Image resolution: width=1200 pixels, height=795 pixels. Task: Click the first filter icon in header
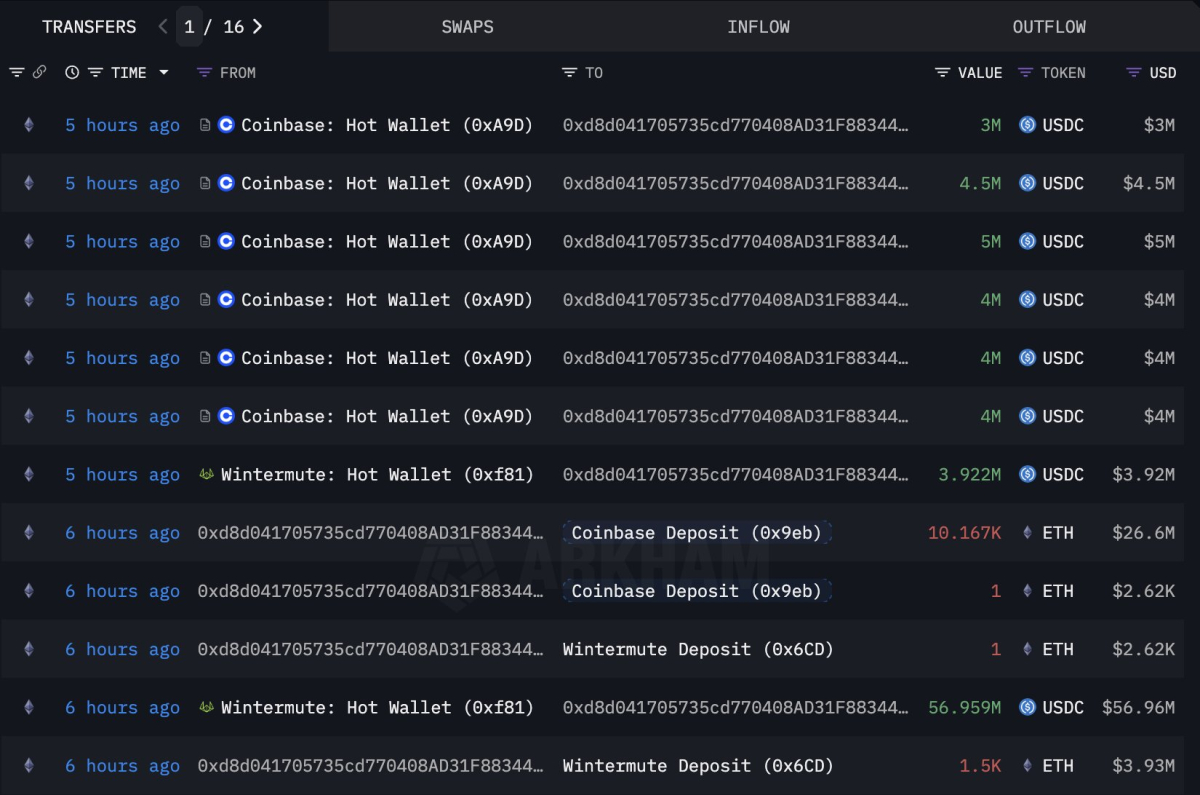pos(16,72)
